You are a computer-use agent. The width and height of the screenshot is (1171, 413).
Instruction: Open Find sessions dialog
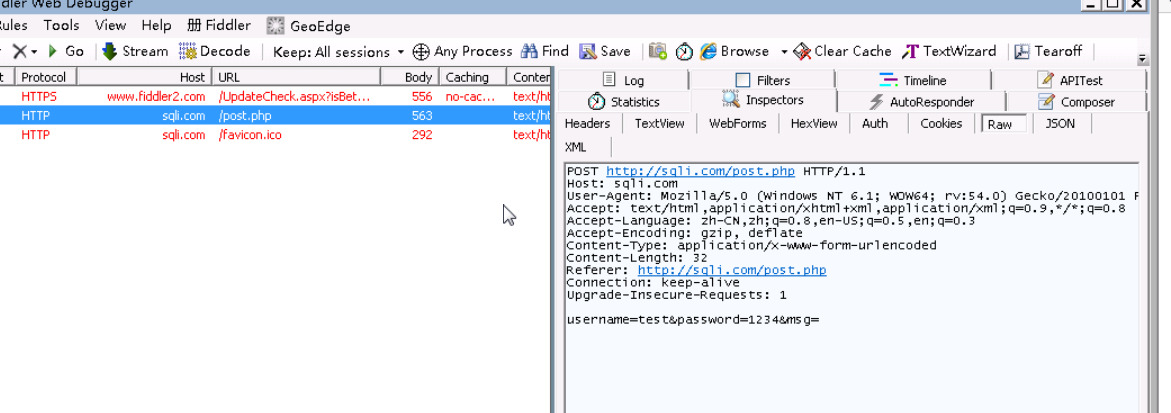545,52
